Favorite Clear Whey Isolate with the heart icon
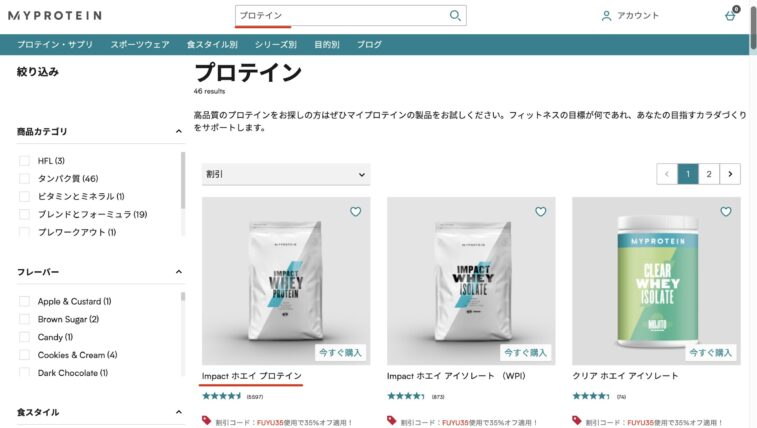The width and height of the screenshot is (757, 428). pos(726,211)
